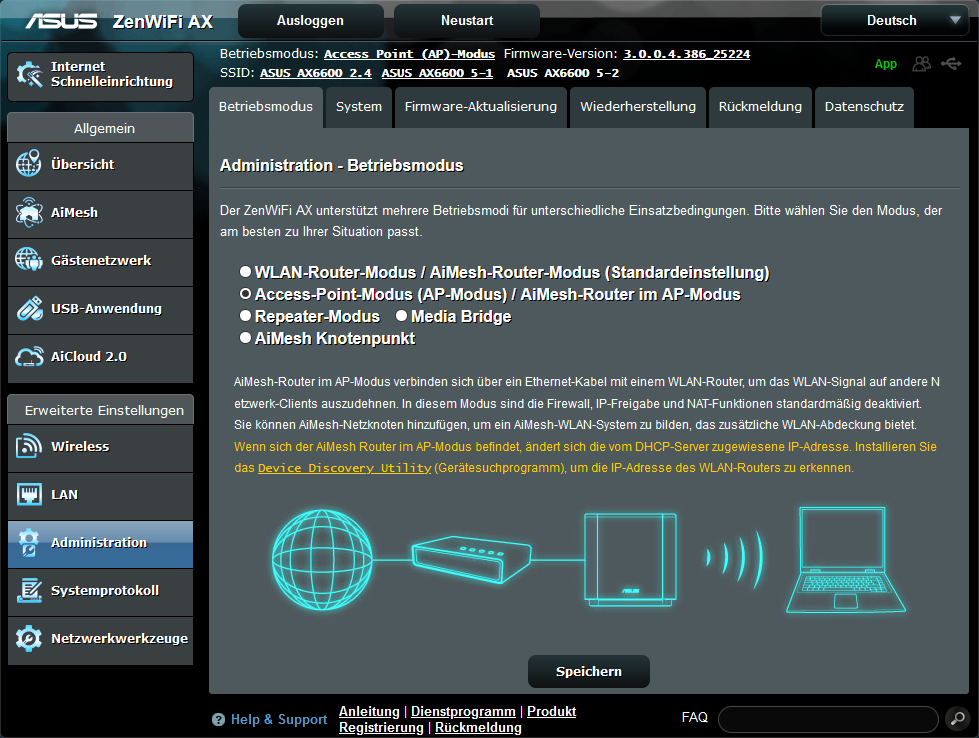
Task: Click the Ausloggen button
Action: point(310,21)
